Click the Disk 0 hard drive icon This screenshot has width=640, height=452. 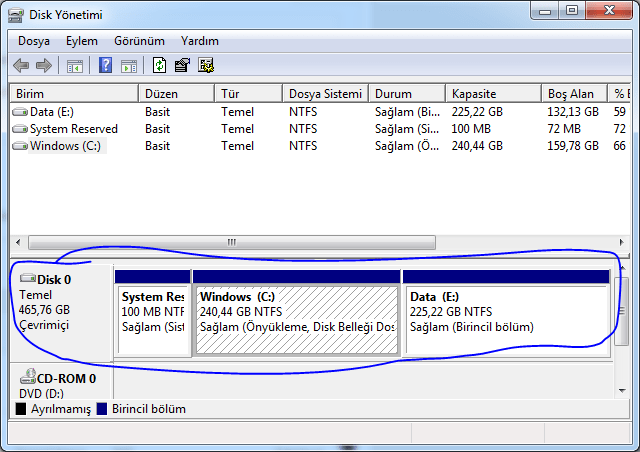click(x=28, y=278)
